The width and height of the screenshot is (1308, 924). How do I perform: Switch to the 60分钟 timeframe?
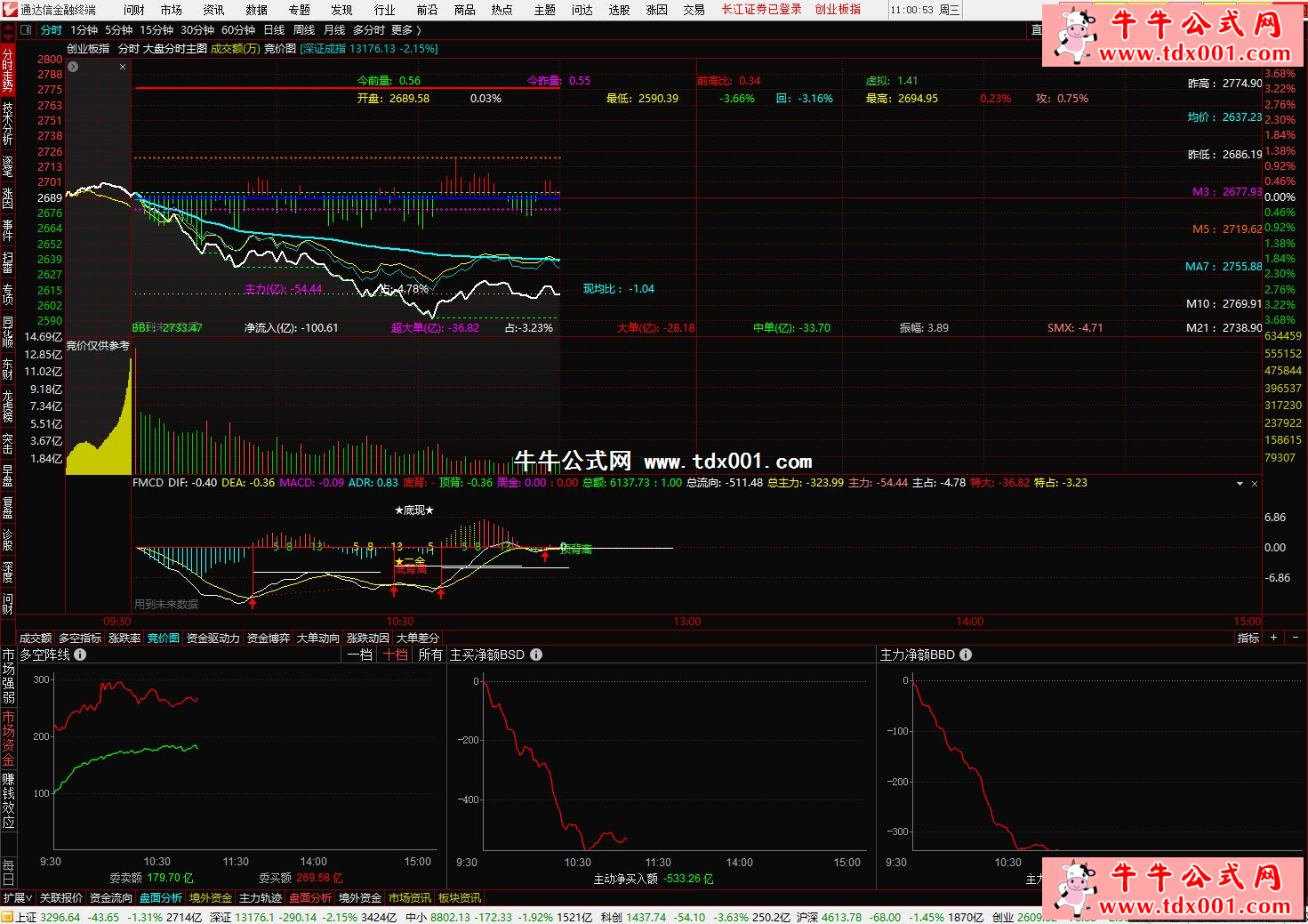pos(238,30)
